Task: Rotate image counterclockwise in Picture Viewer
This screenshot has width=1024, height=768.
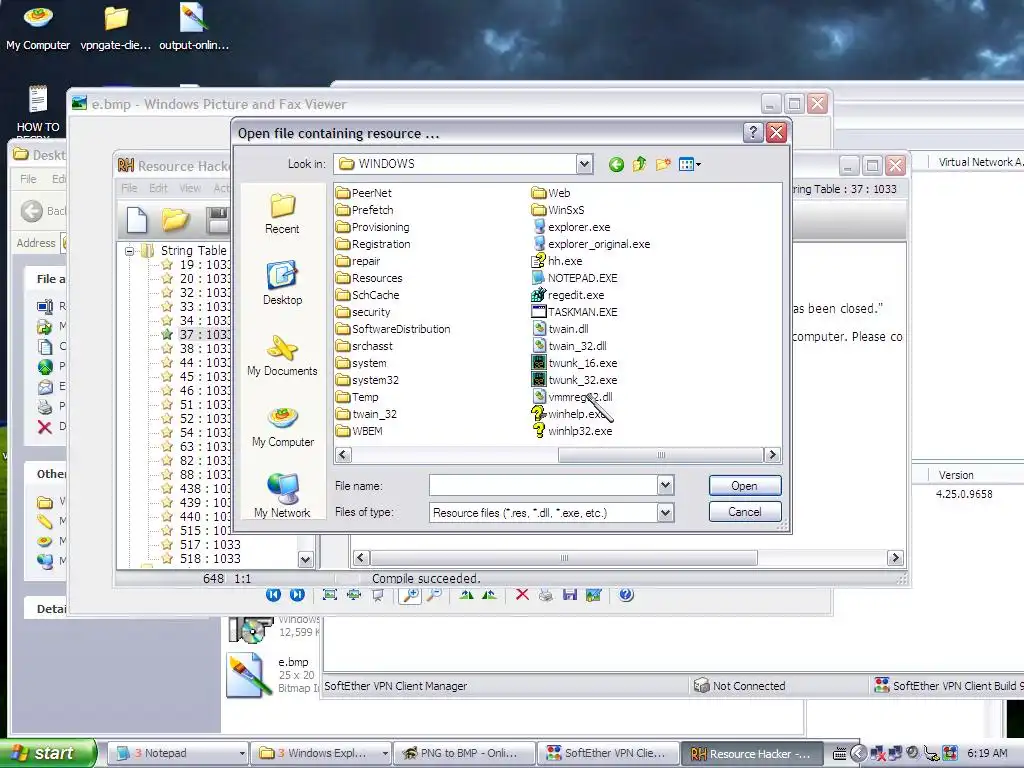Action: point(489,594)
